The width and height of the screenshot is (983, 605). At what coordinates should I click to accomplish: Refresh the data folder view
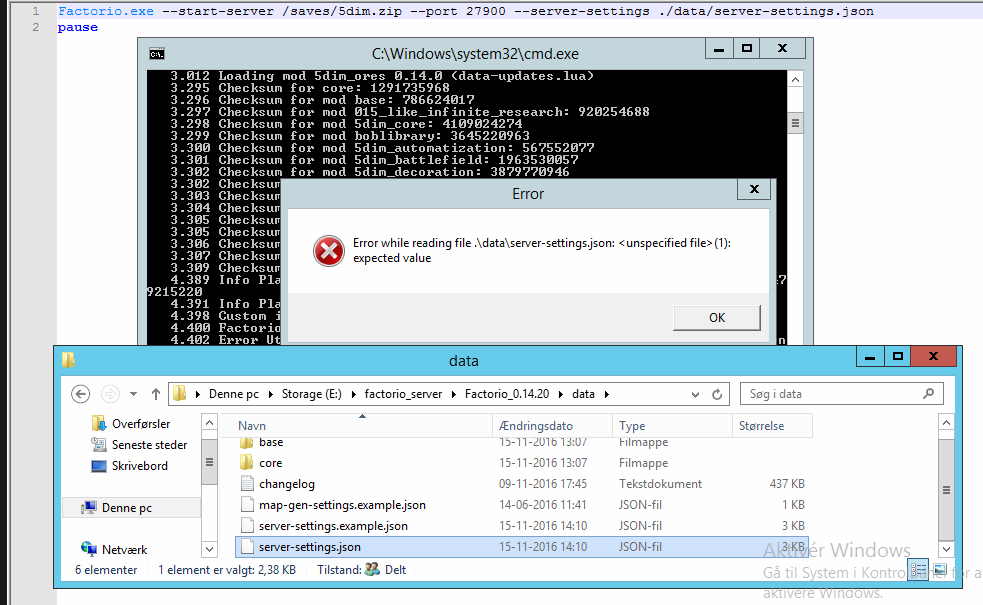(x=717, y=394)
